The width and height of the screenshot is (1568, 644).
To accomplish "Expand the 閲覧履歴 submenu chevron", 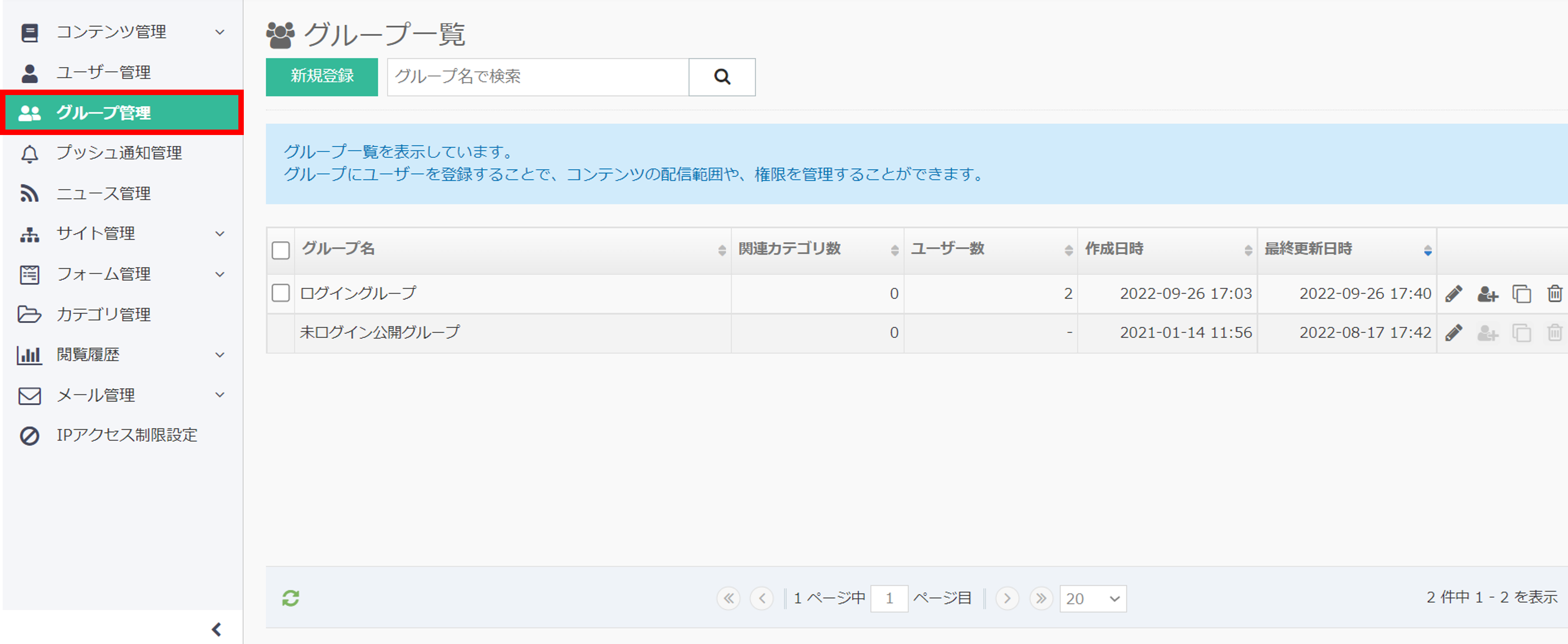I will pyautogui.click(x=221, y=355).
